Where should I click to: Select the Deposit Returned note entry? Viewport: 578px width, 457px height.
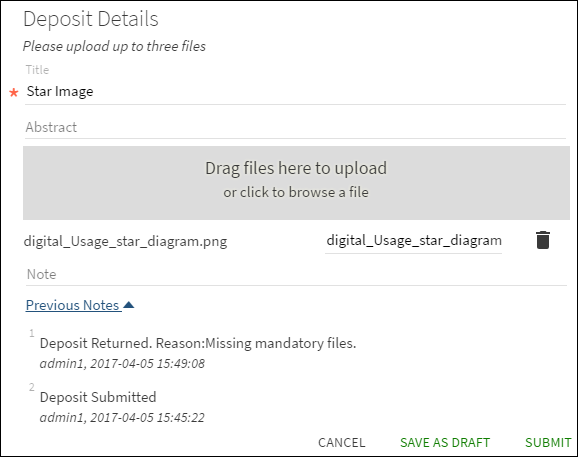coord(198,343)
